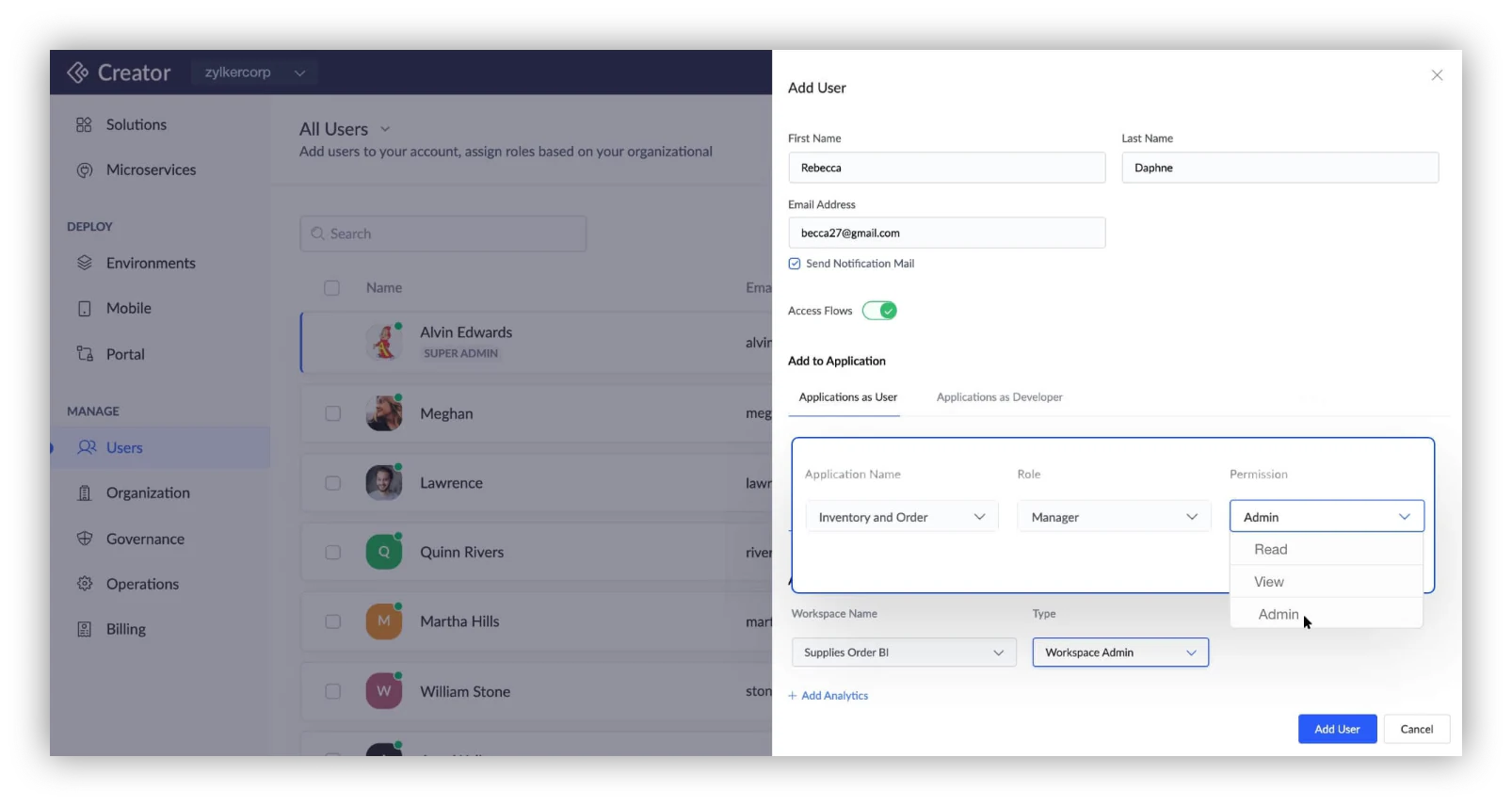Expand the zylkercorp account dropdown
1512x806 pixels.
point(254,73)
